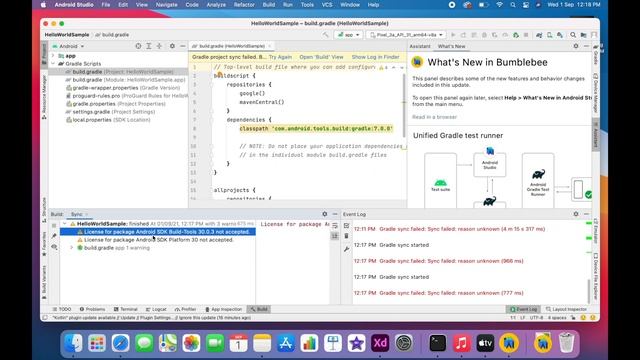Collapse HelloWorldSample build result node

coord(64,224)
